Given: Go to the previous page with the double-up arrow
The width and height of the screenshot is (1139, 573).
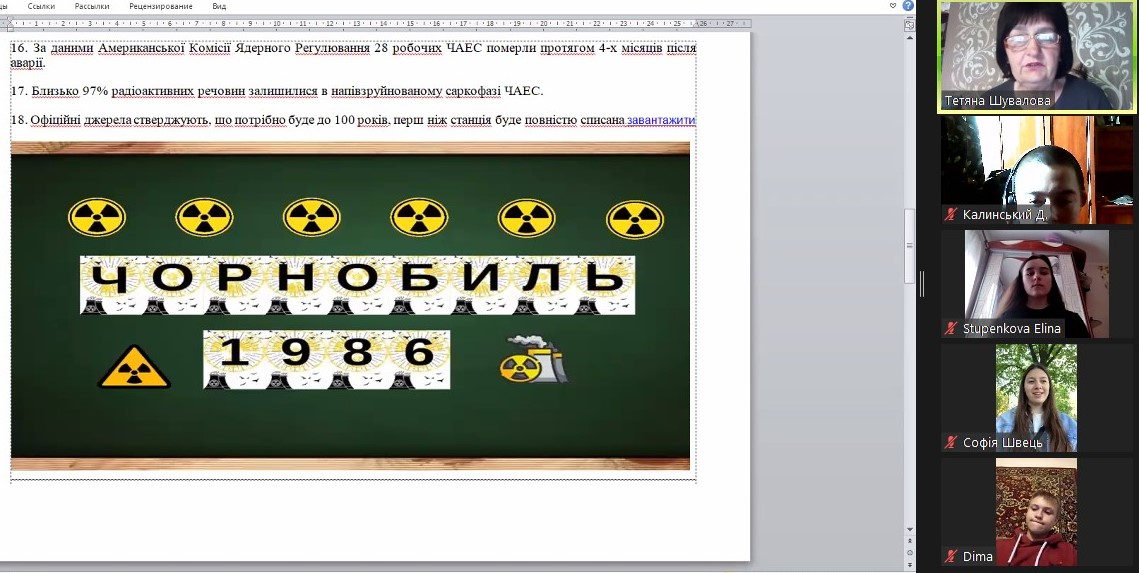Looking at the screenshot, I should pyautogui.click(x=909, y=541).
